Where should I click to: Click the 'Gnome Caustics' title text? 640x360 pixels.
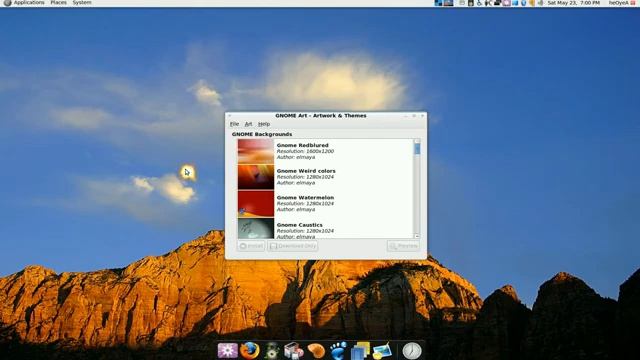click(300, 225)
